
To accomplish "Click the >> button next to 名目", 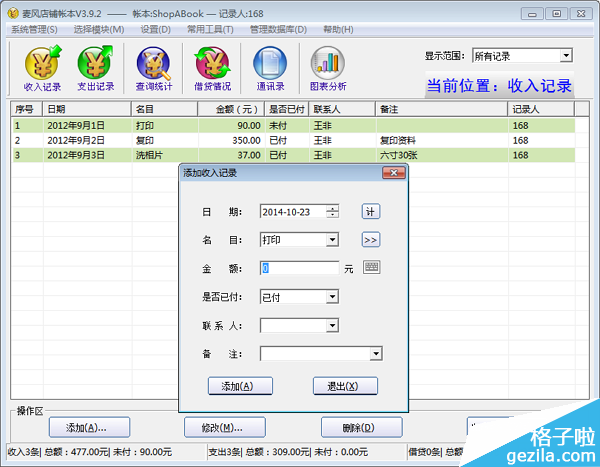I will pyautogui.click(x=371, y=240).
